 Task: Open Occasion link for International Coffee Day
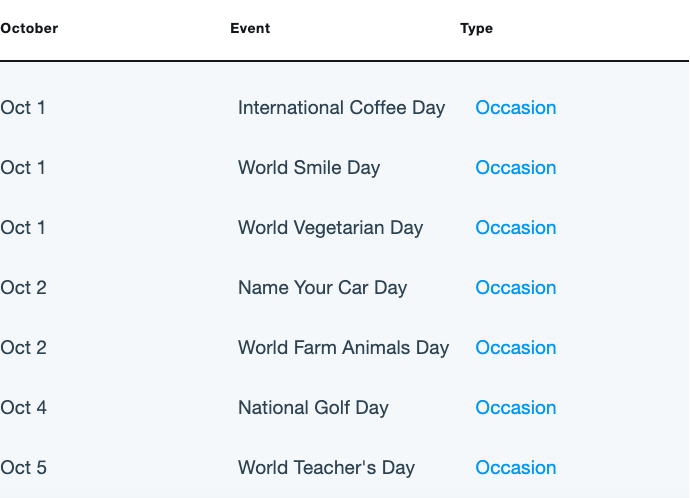[x=515, y=108]
